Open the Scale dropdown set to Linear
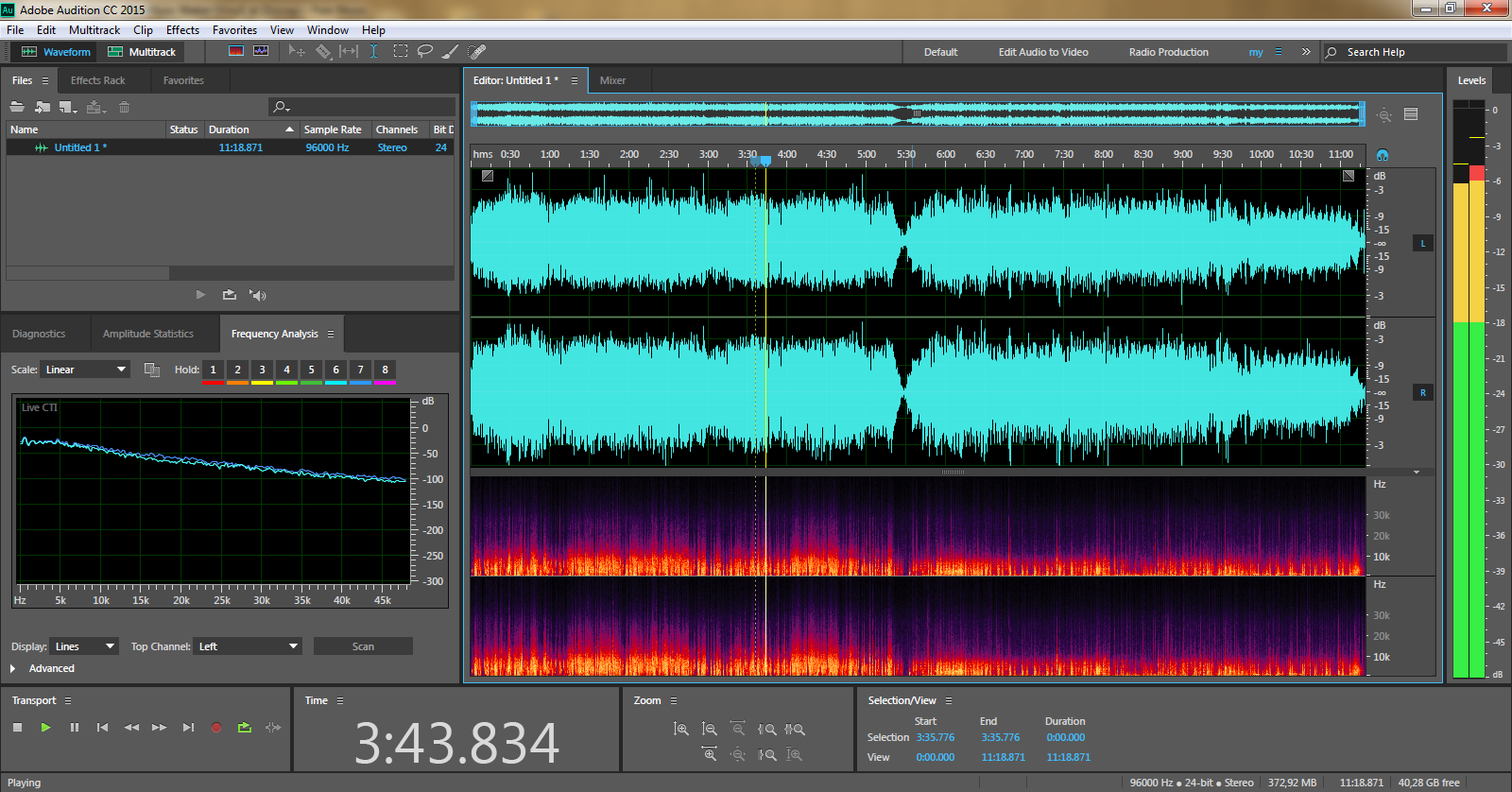1512x792 pixels. click(x=85, y=370)
